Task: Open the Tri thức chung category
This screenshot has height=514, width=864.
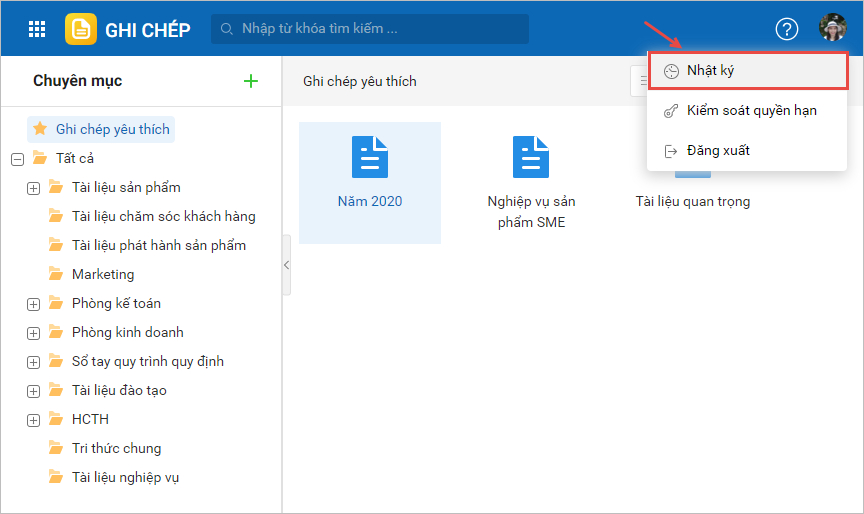Action: coord(117,448)
